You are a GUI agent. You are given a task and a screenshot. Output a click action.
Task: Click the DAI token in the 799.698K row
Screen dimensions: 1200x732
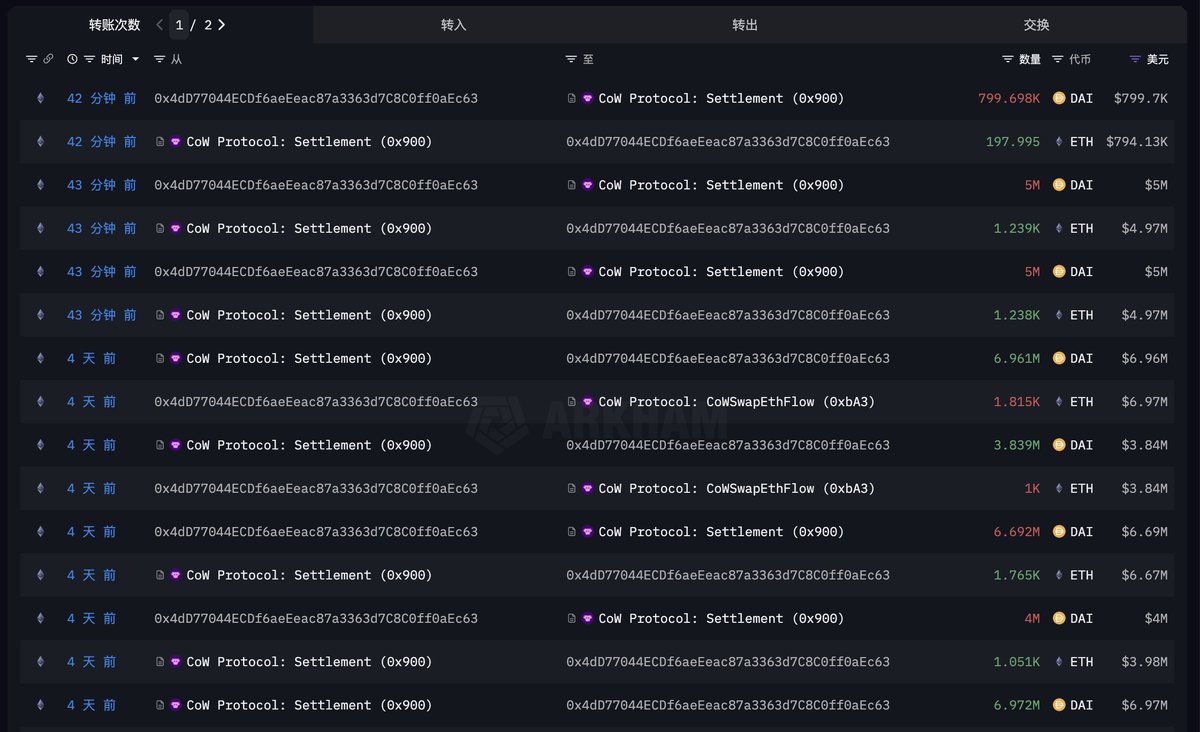coord(1081,98)
